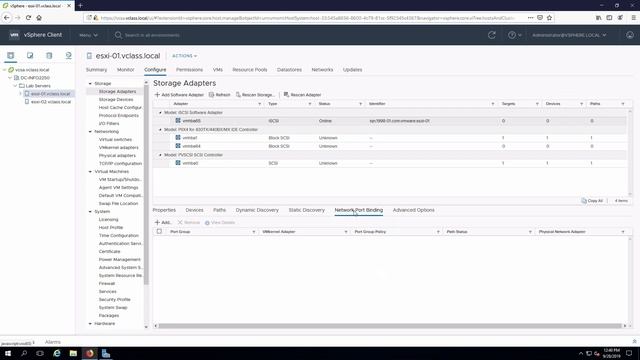Switch to the Monitor tab
The image size is (640, 360).
click(126, 70)
